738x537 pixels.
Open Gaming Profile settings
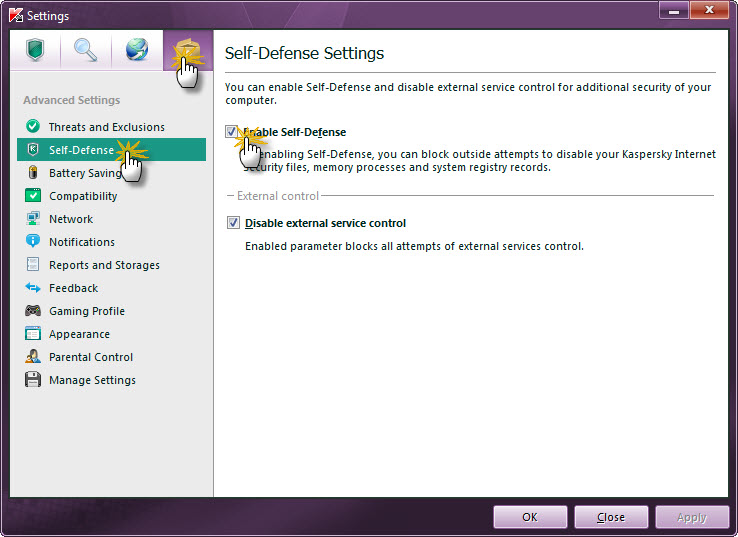[112, 311]
